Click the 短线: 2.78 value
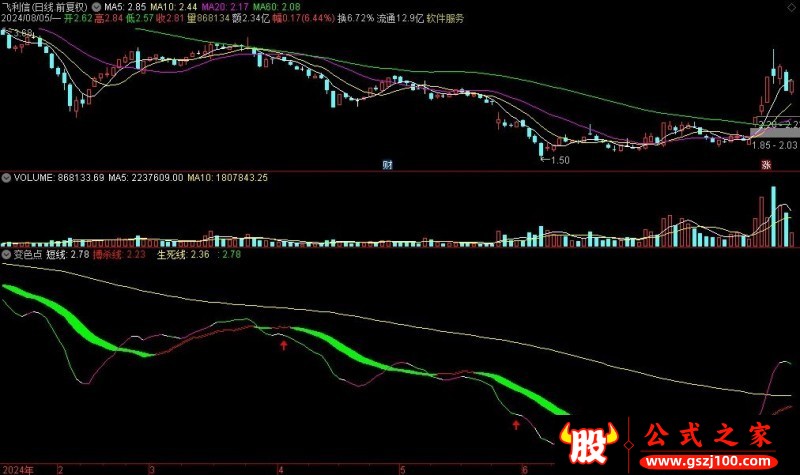The height and width of the screenshot is (475, 800). (x=68, y=254)
